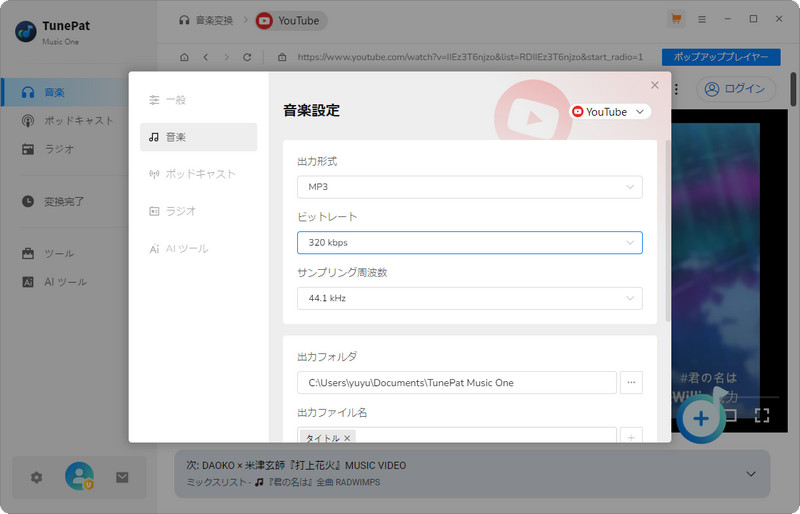Open the YouTube source selector dropdown
This screenshot has width=800, height=514.
pos(610,112)
